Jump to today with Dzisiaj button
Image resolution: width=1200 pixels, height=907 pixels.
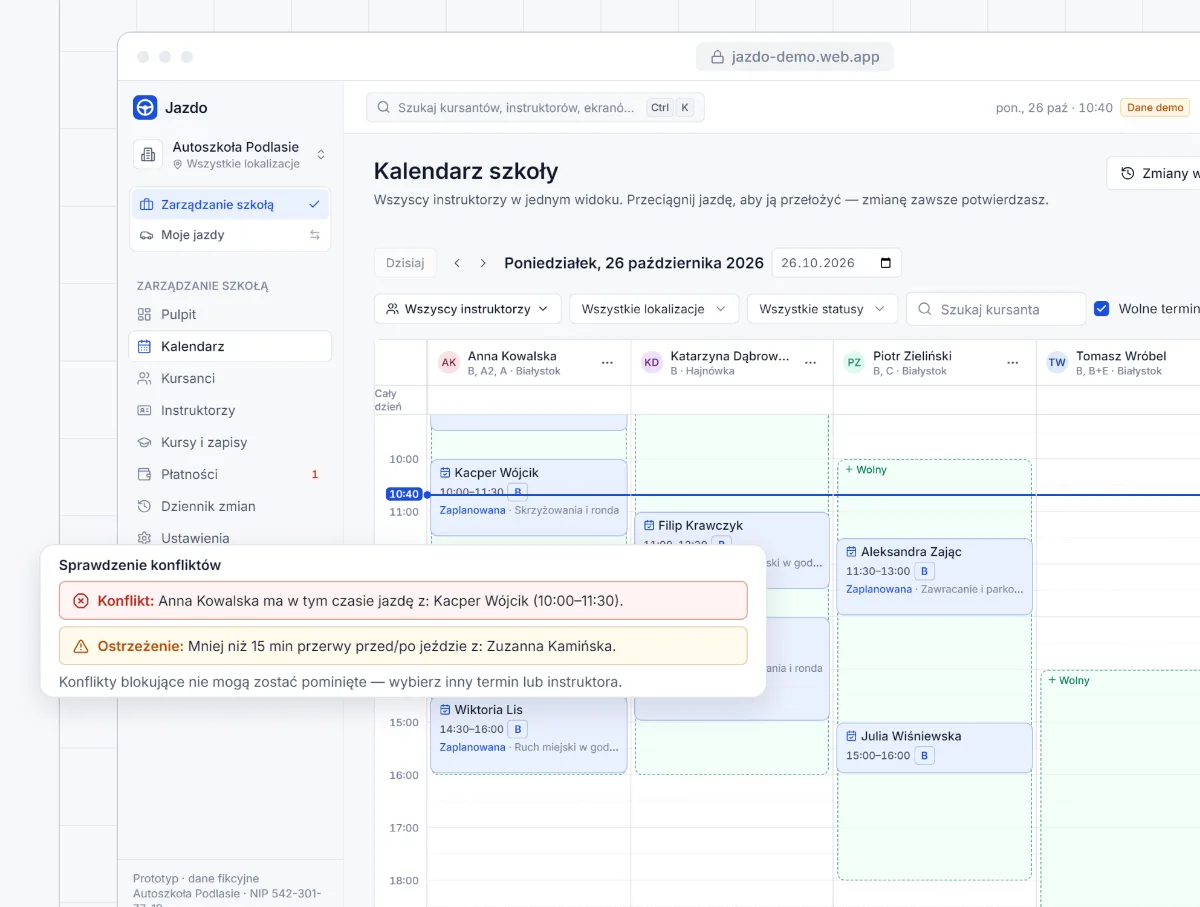pyautogui.click(x=405, y=263)
